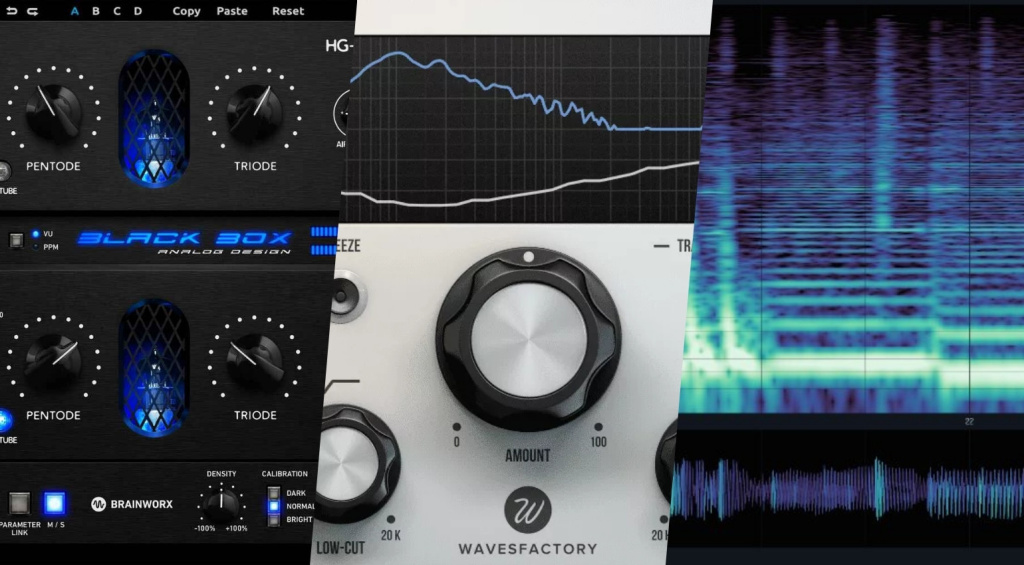Set calibration to BRIGHT
Image resolution: width=1024 pixels, height=565 pixels.
pyautogui.click(x=274, y=520)
